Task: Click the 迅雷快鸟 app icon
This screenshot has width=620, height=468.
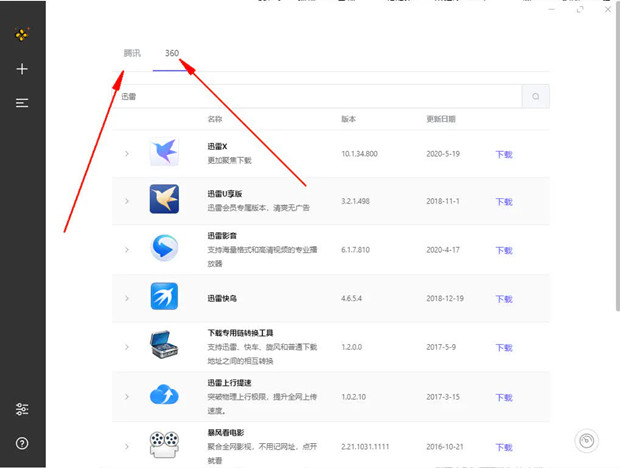Action: coord(164,296)
